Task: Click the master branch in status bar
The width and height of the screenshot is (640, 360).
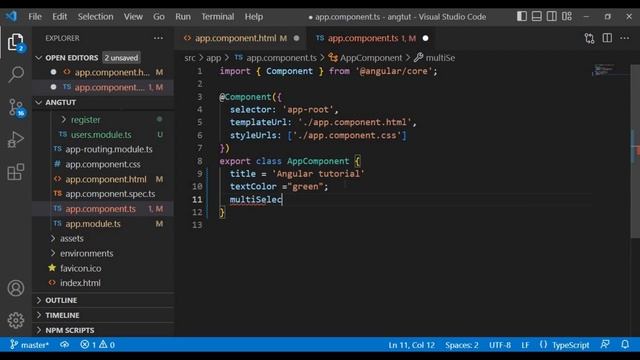Action: point(29,345)
